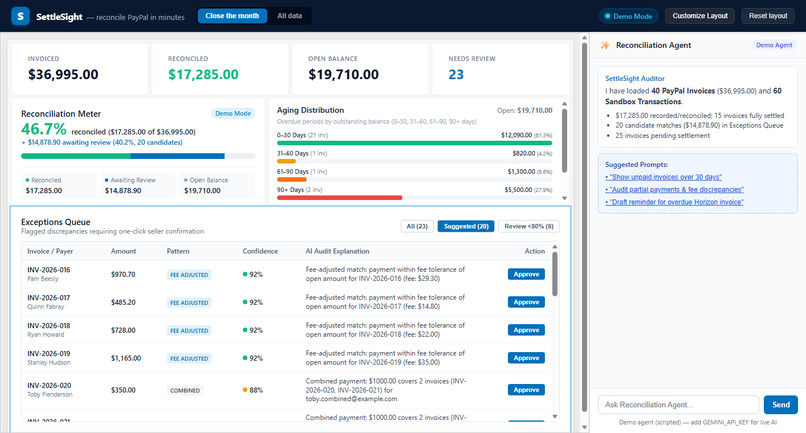Click the sparkle icon beside Reconciliation Agent

[x=606, y=45]
